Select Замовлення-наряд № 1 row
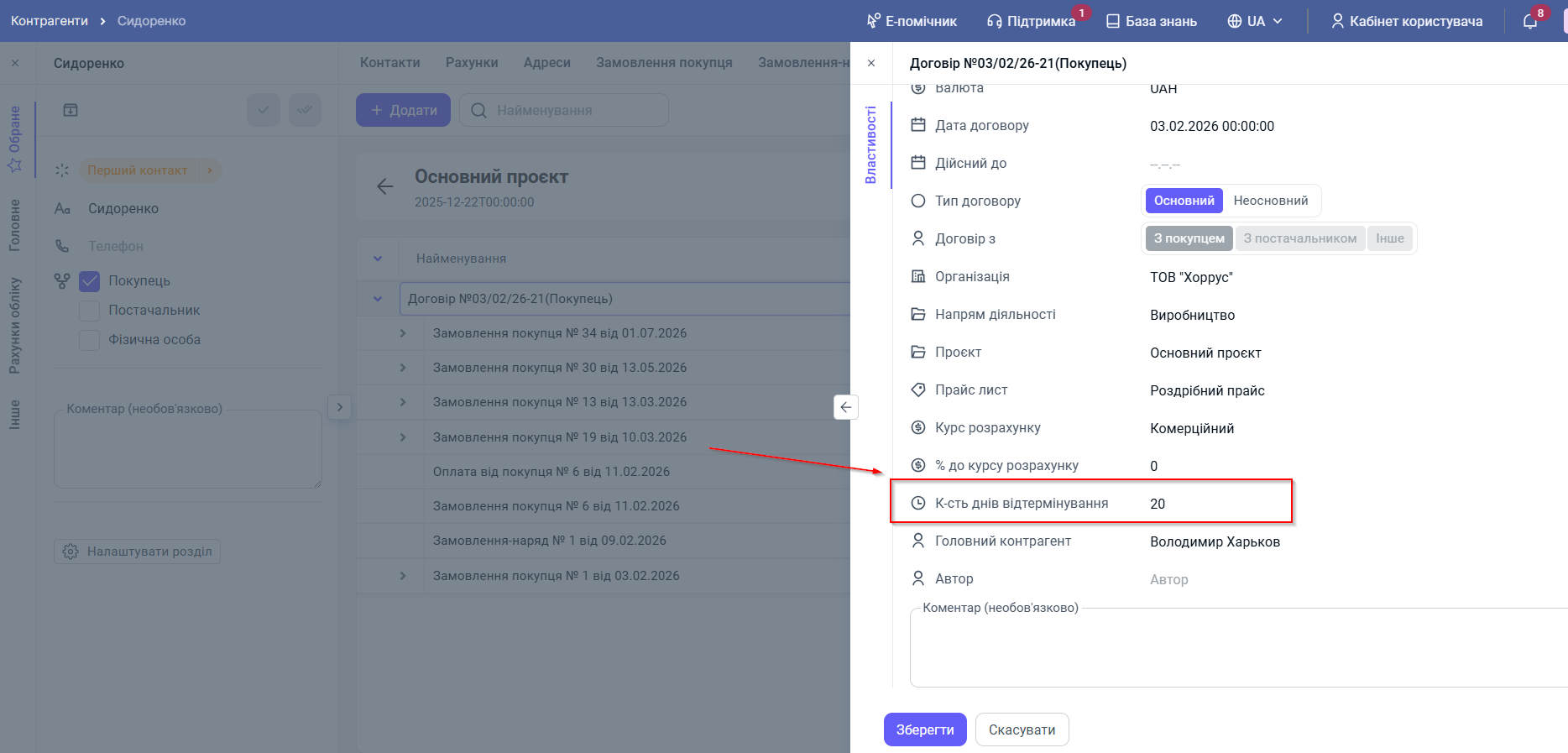Screen dimensions: 1568x753 pyautogui.click(x=604, y=541)
